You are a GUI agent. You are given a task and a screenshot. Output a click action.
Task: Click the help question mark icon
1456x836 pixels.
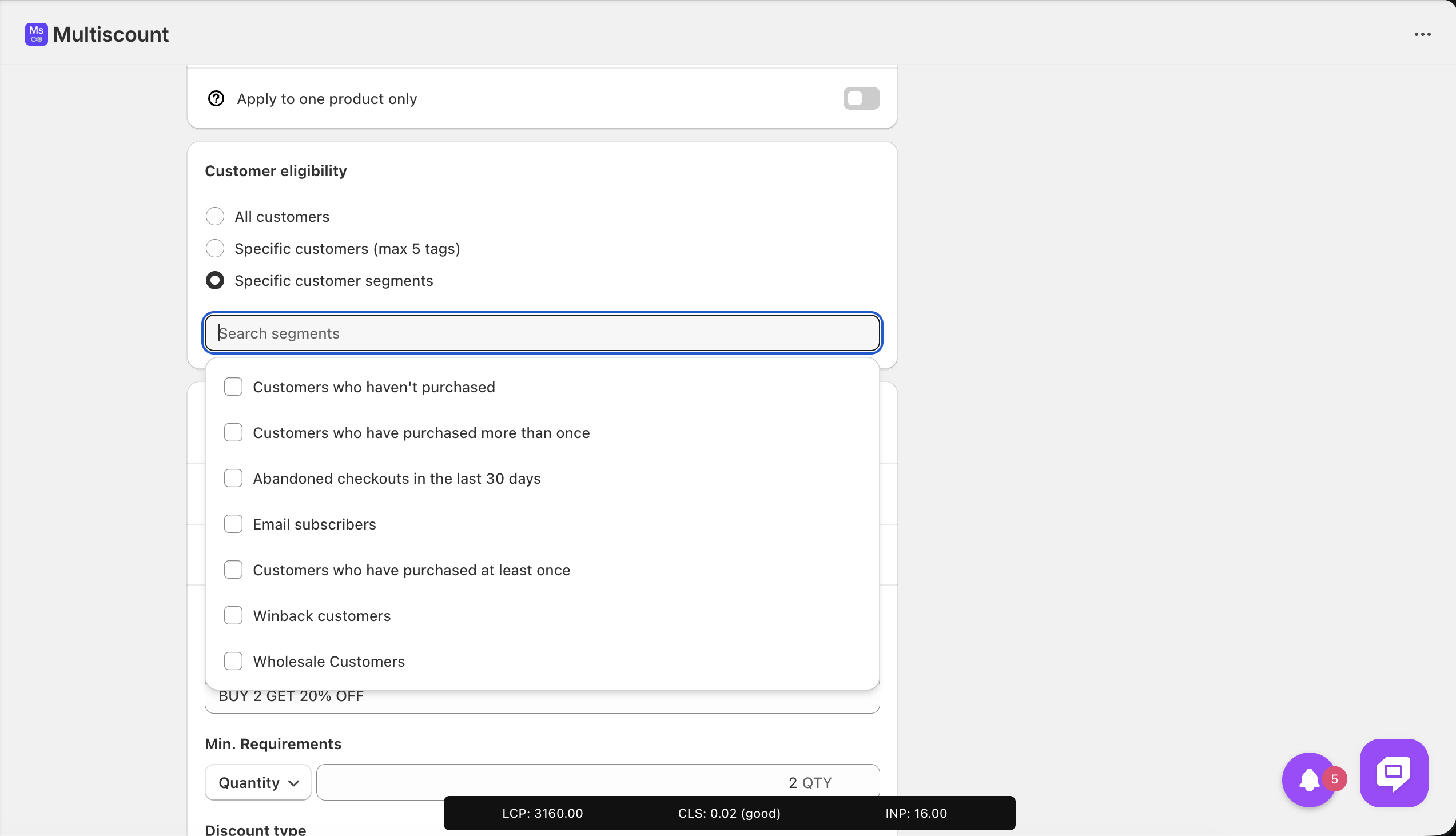tap(216, 99)
